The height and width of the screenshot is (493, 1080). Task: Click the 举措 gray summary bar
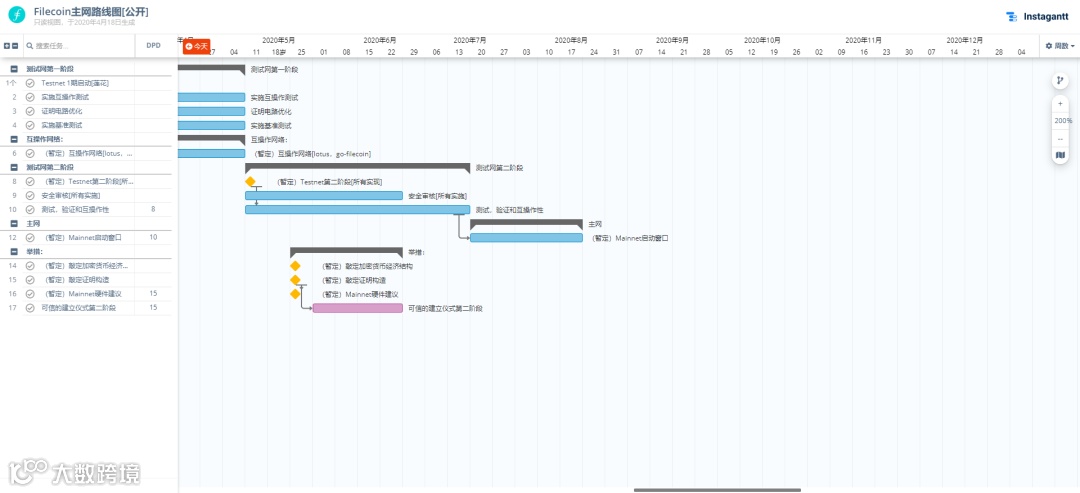(x=346, y=251)
